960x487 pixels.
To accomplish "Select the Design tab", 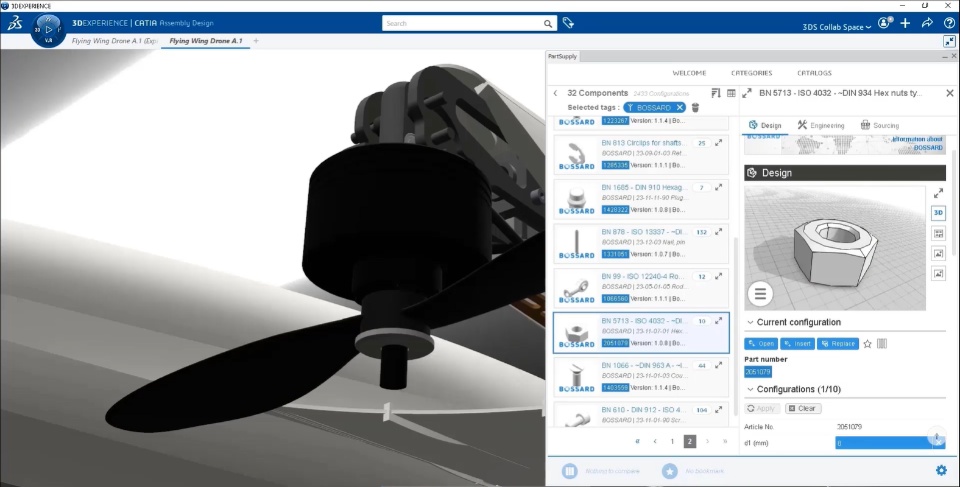I will (765, 126).
